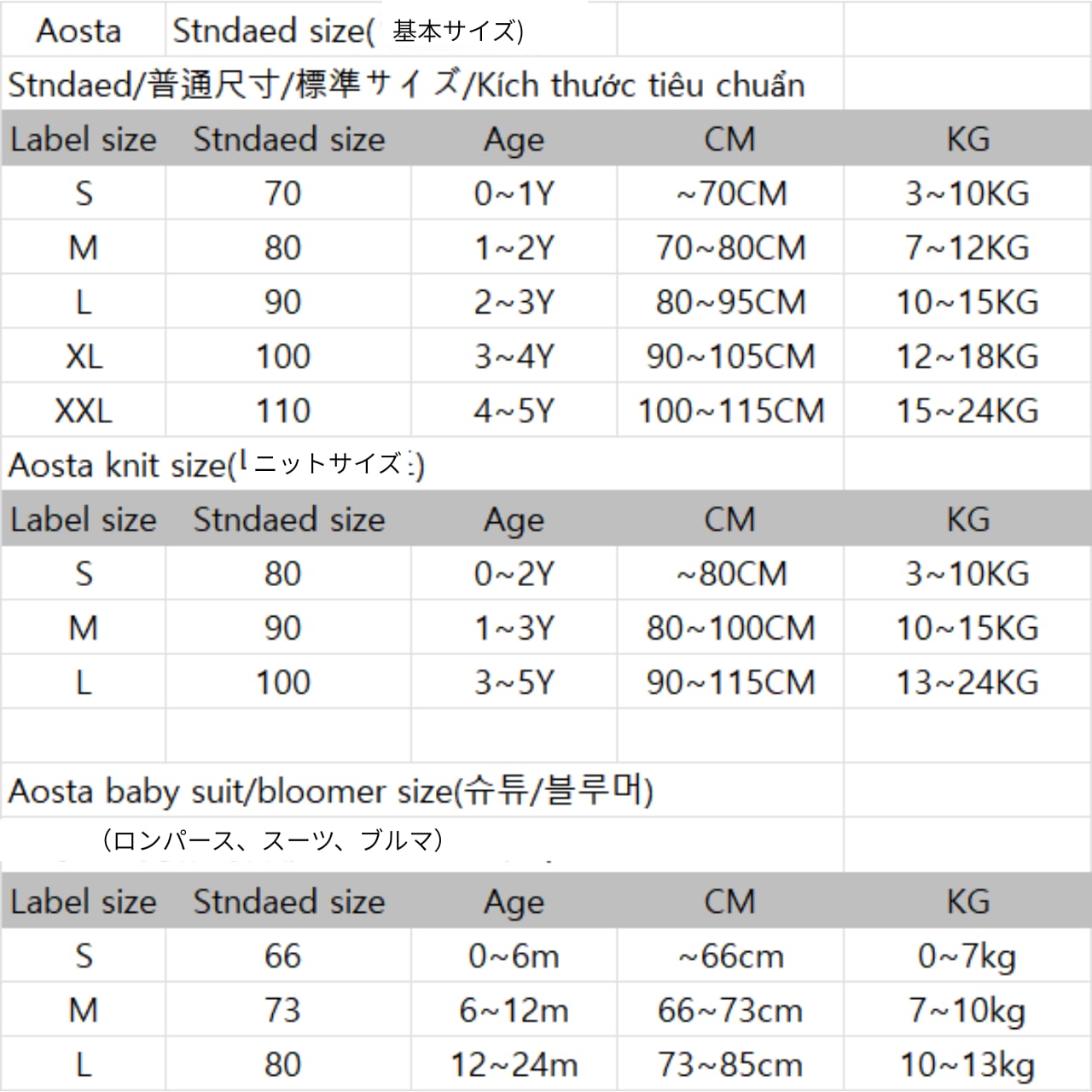Click the ロンパース、スーツ、ブルマ text
Image resolution: width=1092 pixels, height=1092 pixels.
(x=272, y=841)
